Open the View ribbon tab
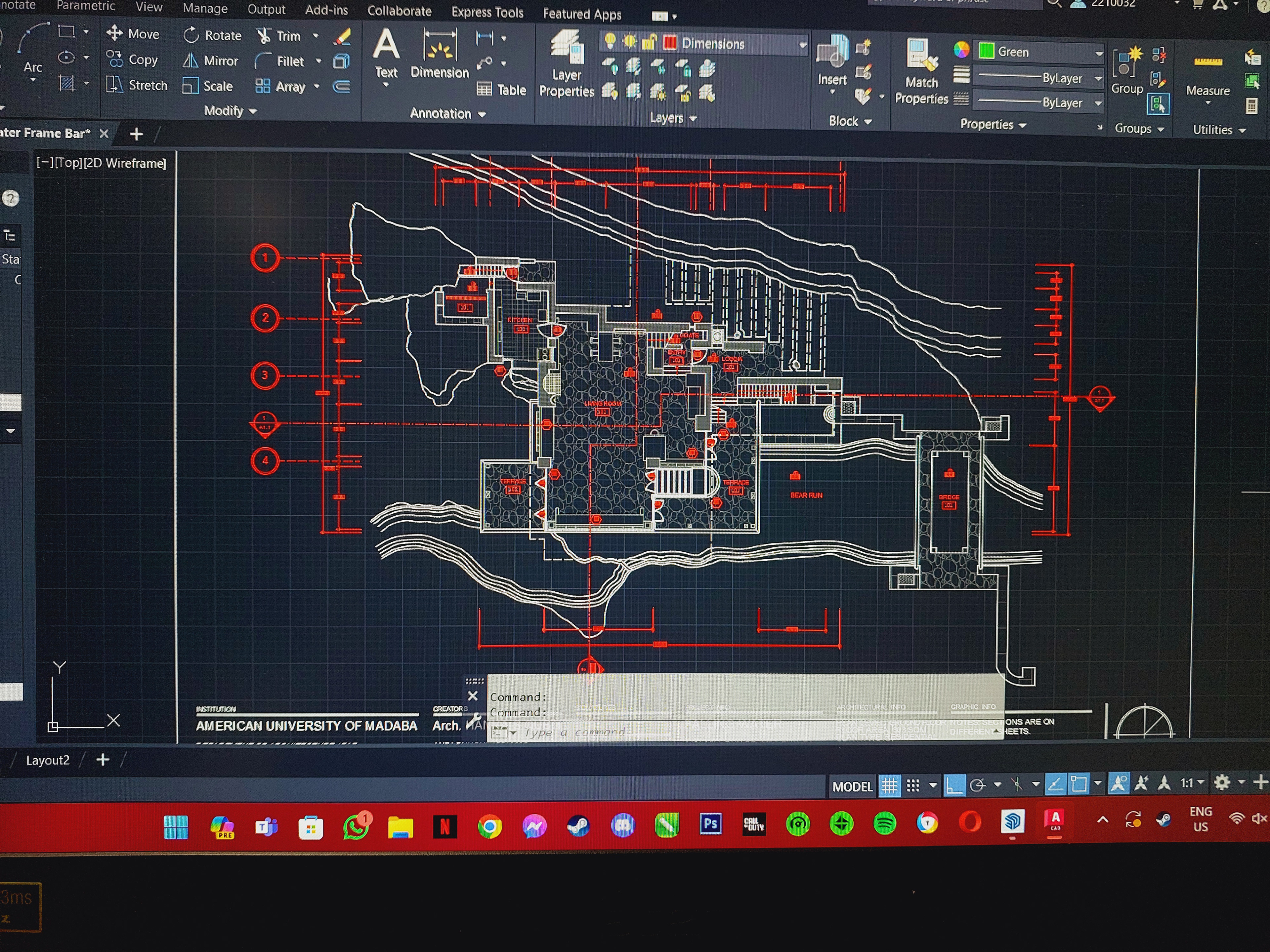Image resolution: width=1270 pixels, height=952 pixels. (x=149, y=7)
